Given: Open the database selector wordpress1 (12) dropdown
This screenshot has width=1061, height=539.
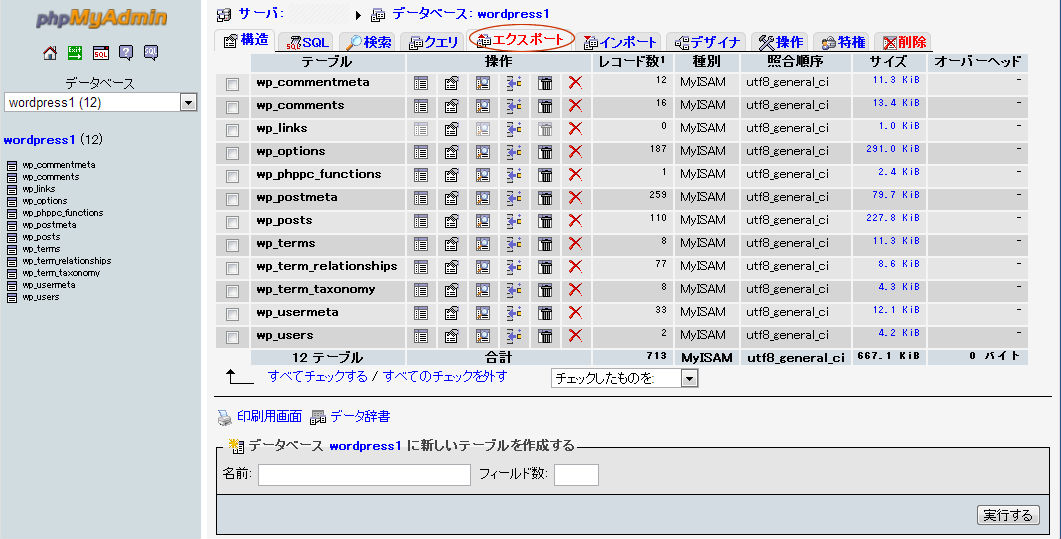Looking at the screenshot, I should (100, 103).
